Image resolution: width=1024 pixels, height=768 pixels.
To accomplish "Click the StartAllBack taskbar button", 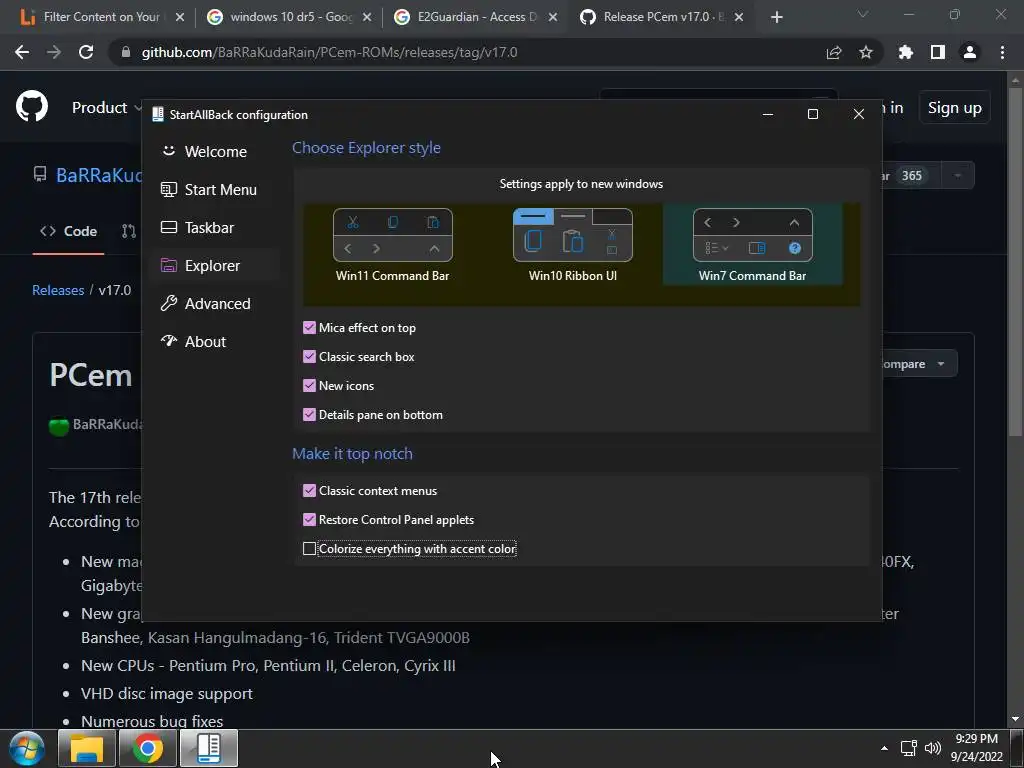I will tap(209, 748).
